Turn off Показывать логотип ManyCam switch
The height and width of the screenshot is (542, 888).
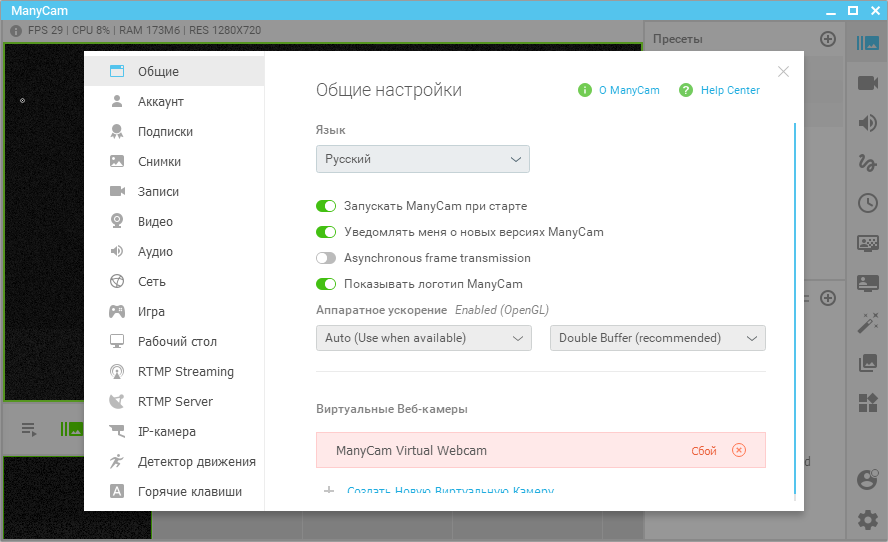click(326, 284)
